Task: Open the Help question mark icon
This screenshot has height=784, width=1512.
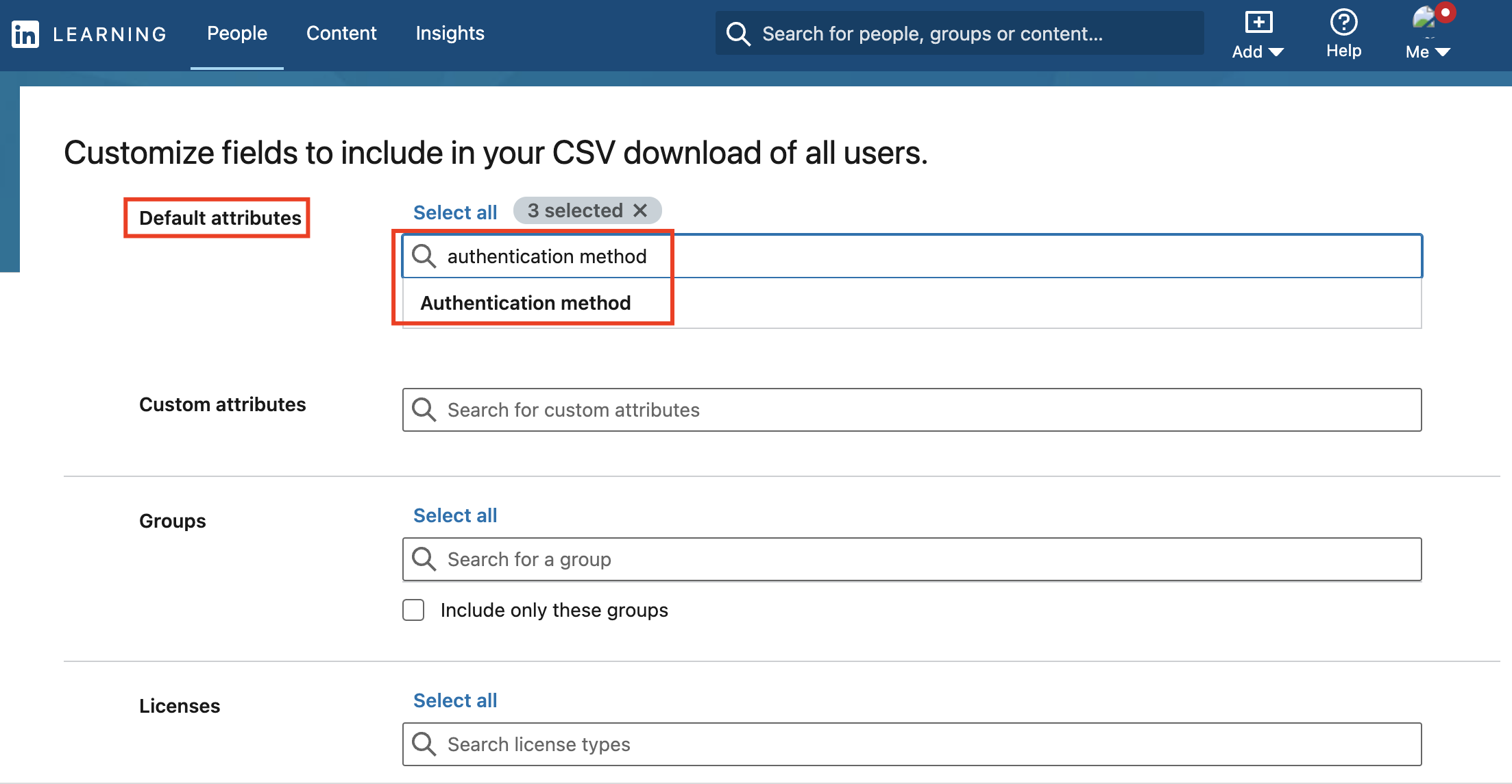Action: tap(1343, 22)
